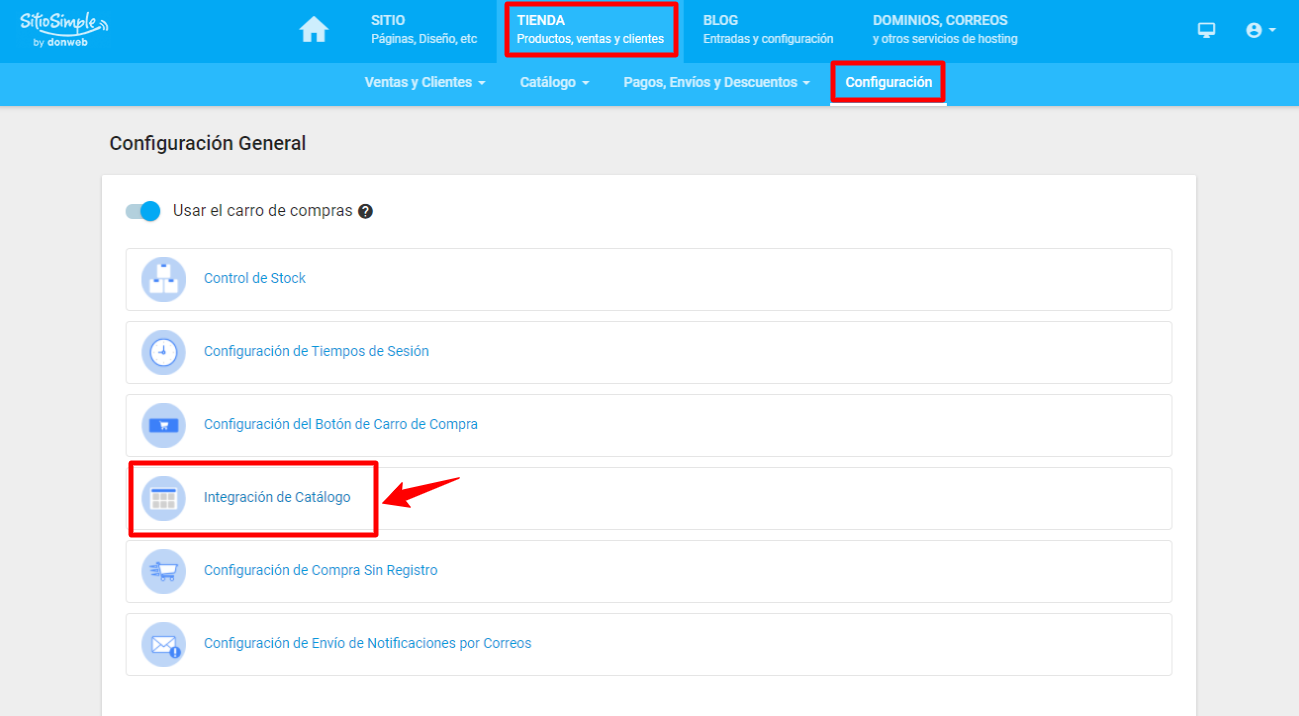This screenshot has width=1299, height=716.
Task: Open Configuración del Botón de Carro de Compra
Action: coord(341,424)
